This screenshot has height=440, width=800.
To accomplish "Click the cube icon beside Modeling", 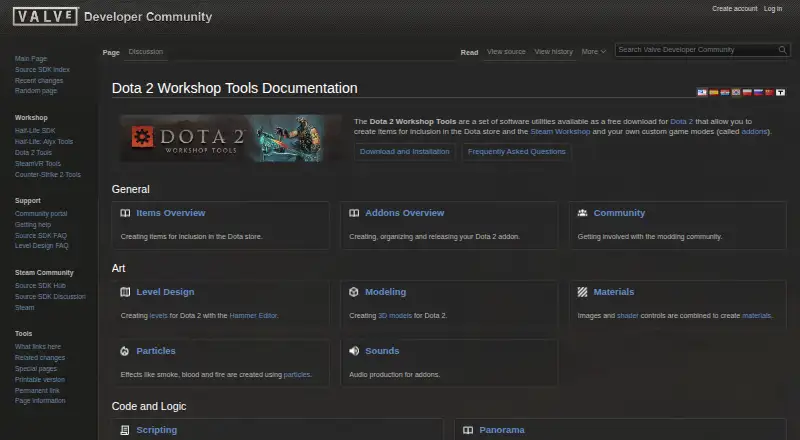I will tap(354, 292).
